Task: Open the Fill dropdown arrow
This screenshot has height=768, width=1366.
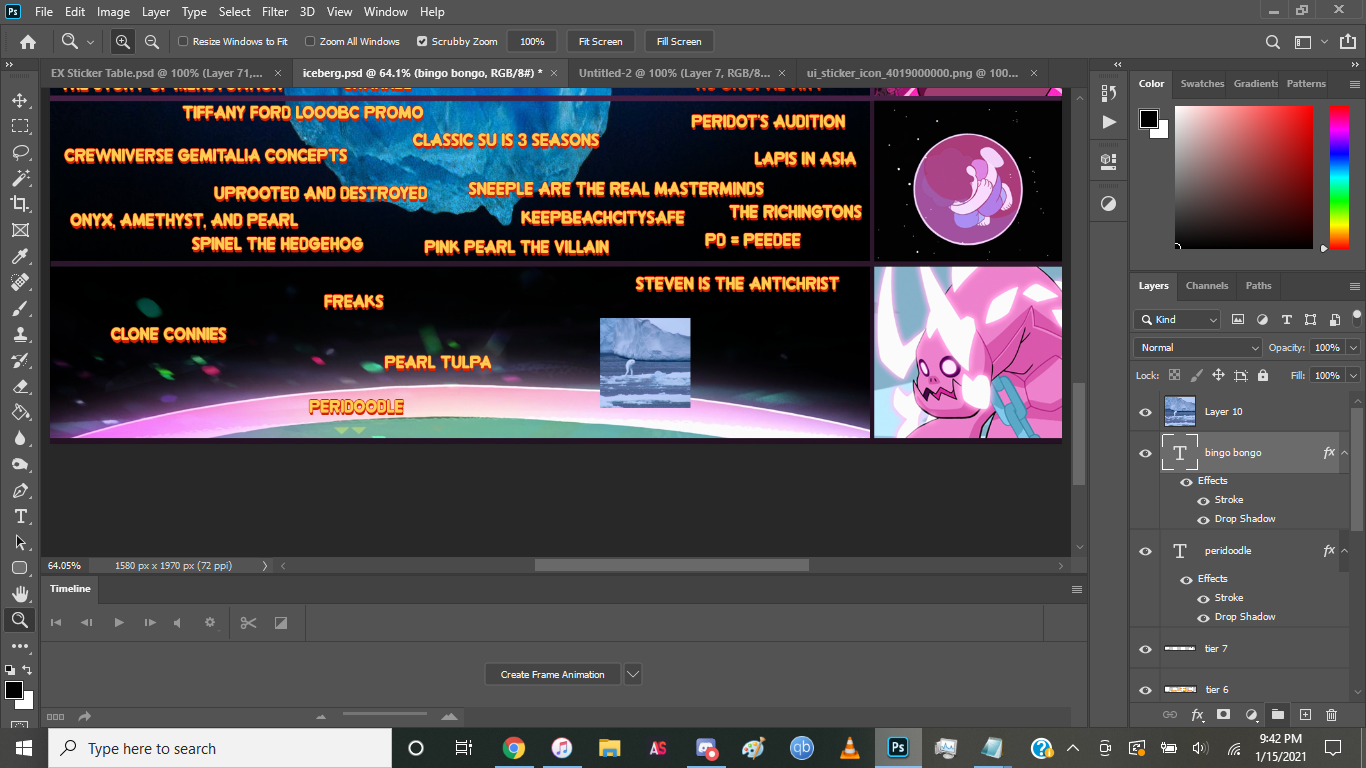Action: coord(1353,376)
